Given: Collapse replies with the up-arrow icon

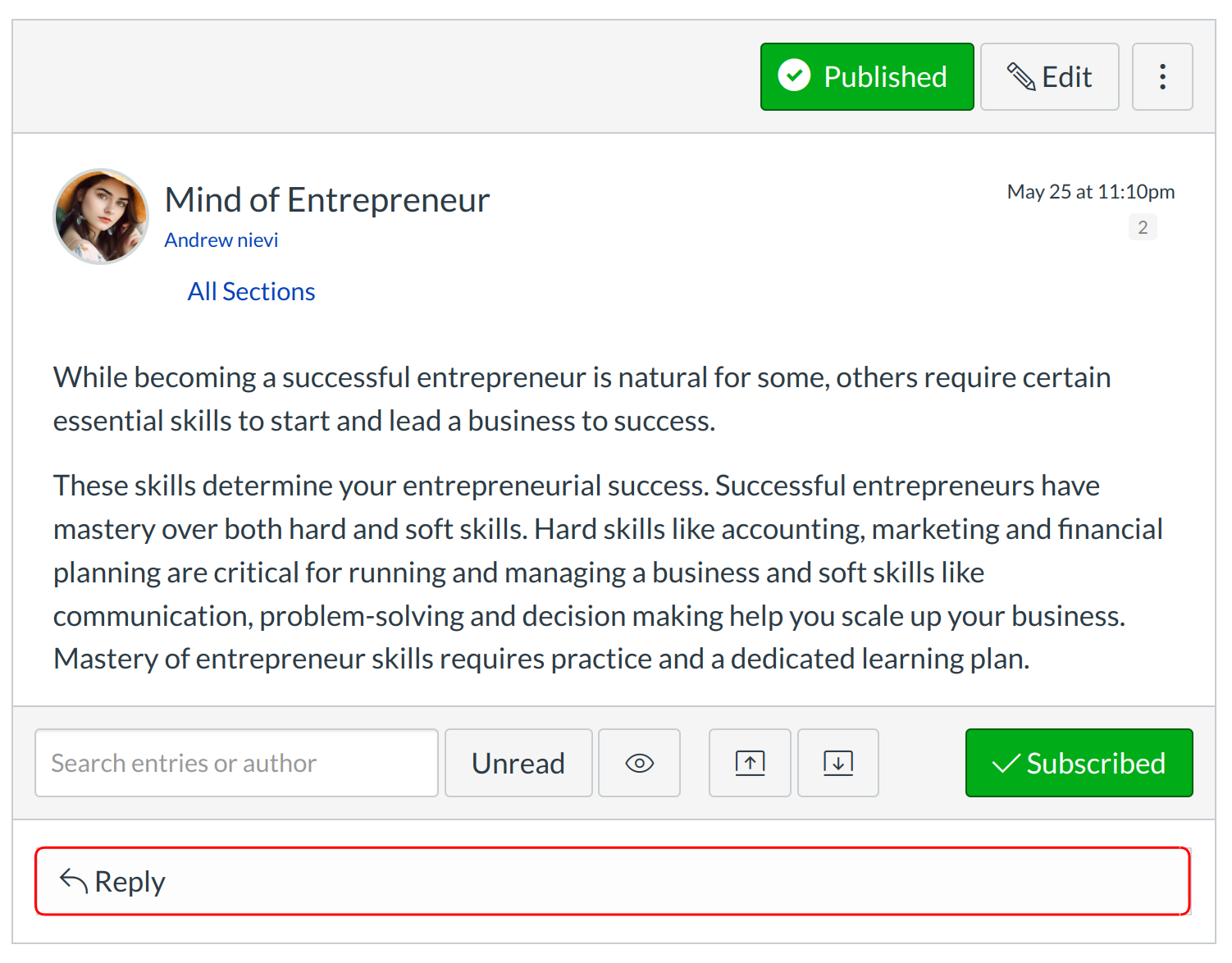Looking at the screenshot, I should [750, 763].
